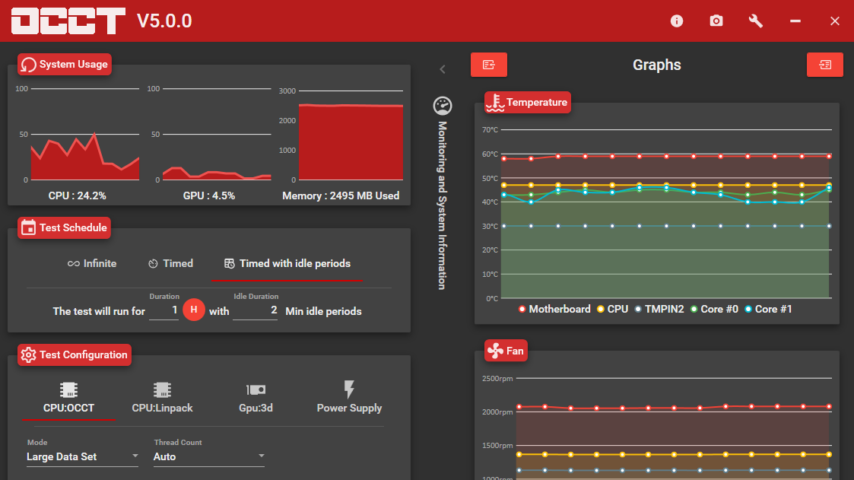Click the left red graph layout button
This screenshot has height=480, width=854.
(x=489, y=65)
